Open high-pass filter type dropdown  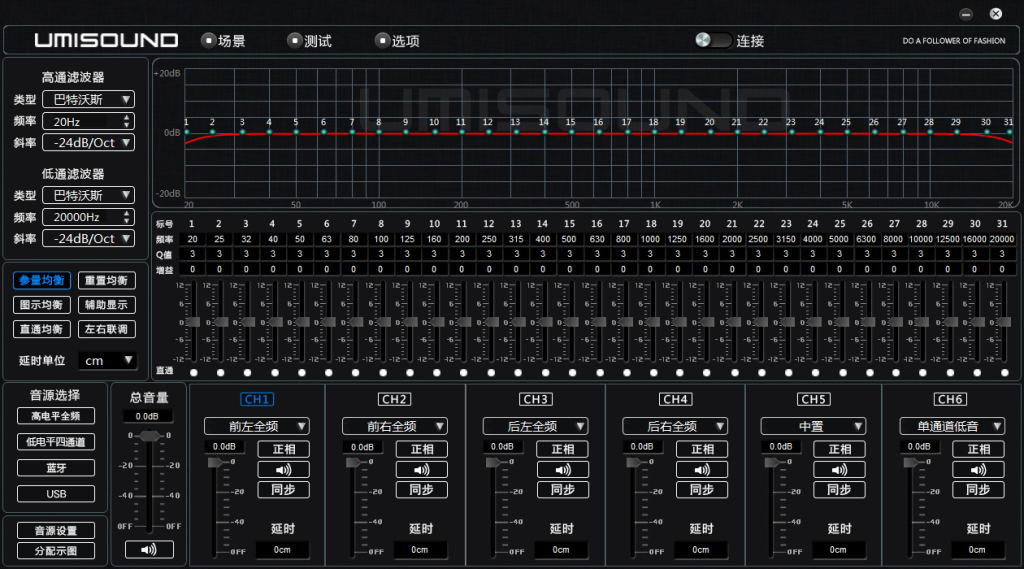(x=89, y=99)
